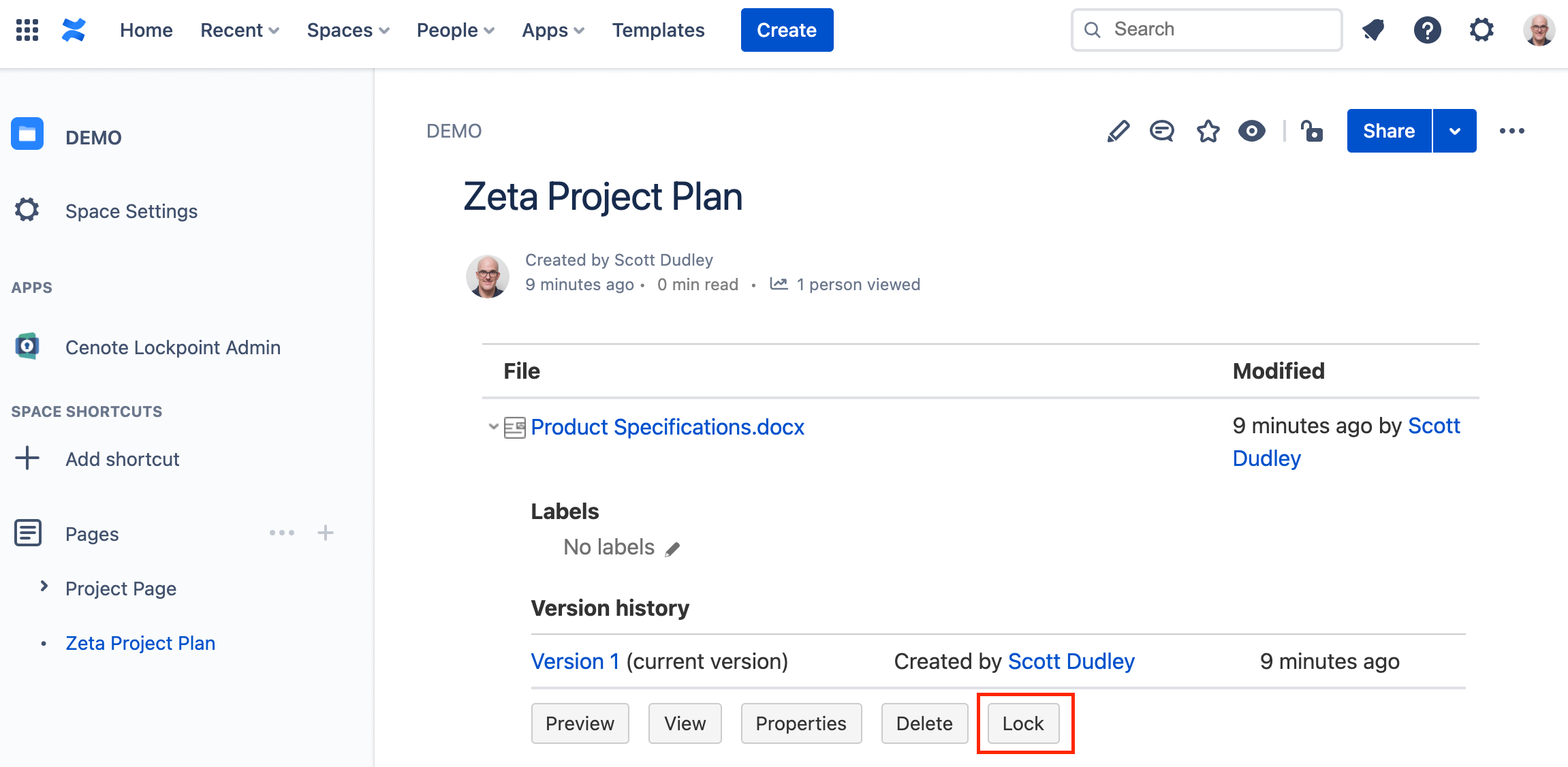The width and height of the screenshot is (1568, 767).
Task: Toggle watching with the eye icon
Action: point(1252,131)
